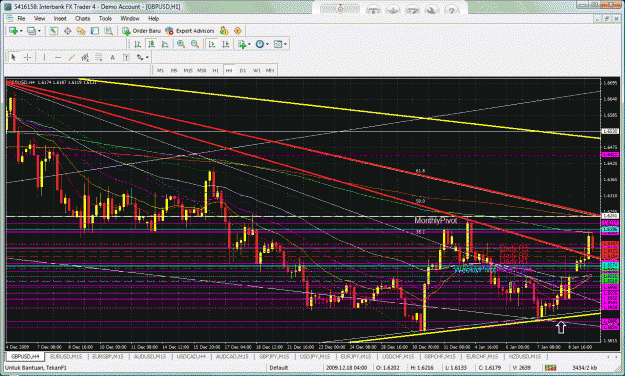Select the trendline drawing tool
Image resolution: width=625 pixels, height=376 pixels.
tap(71, 57)
